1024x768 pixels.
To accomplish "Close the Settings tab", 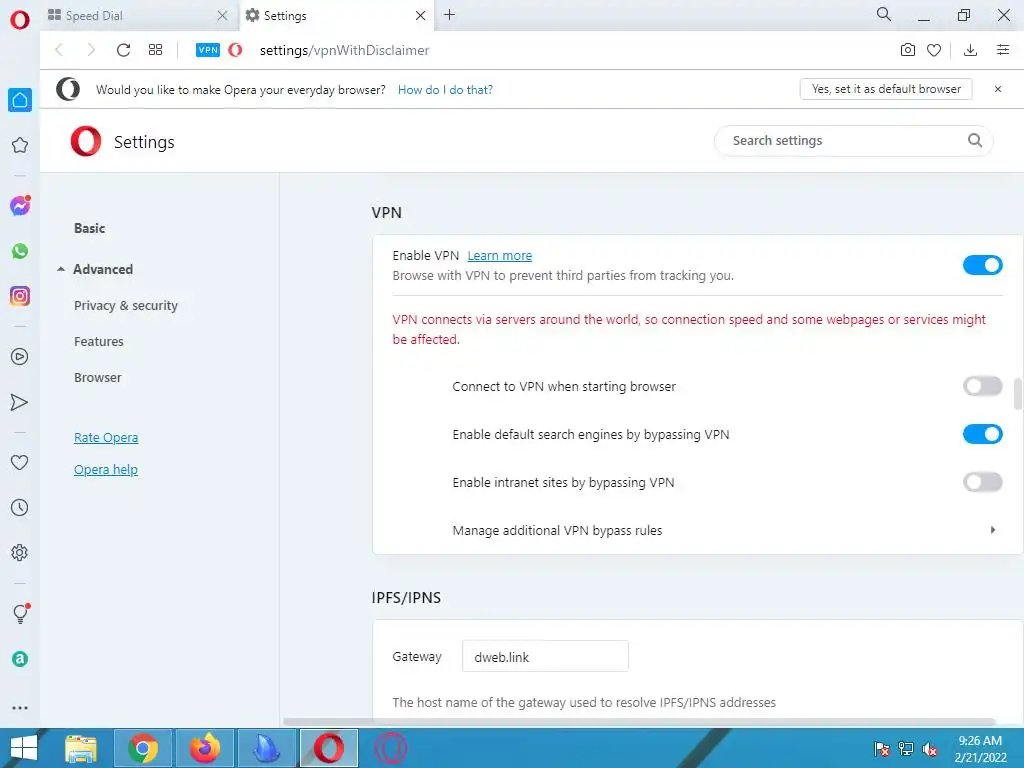I will 421,16.
